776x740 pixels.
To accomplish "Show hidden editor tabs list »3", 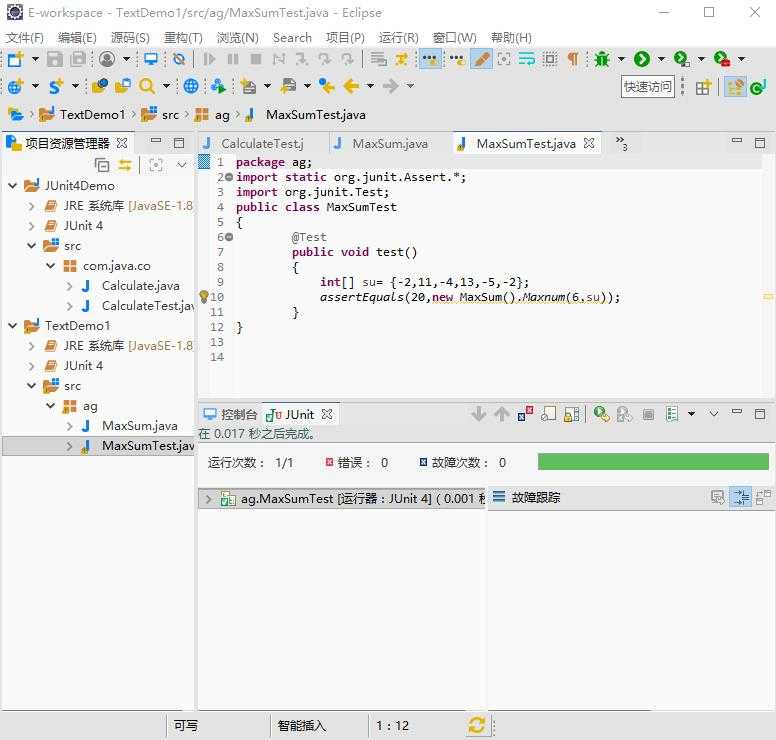I will (x=622, y=144).
